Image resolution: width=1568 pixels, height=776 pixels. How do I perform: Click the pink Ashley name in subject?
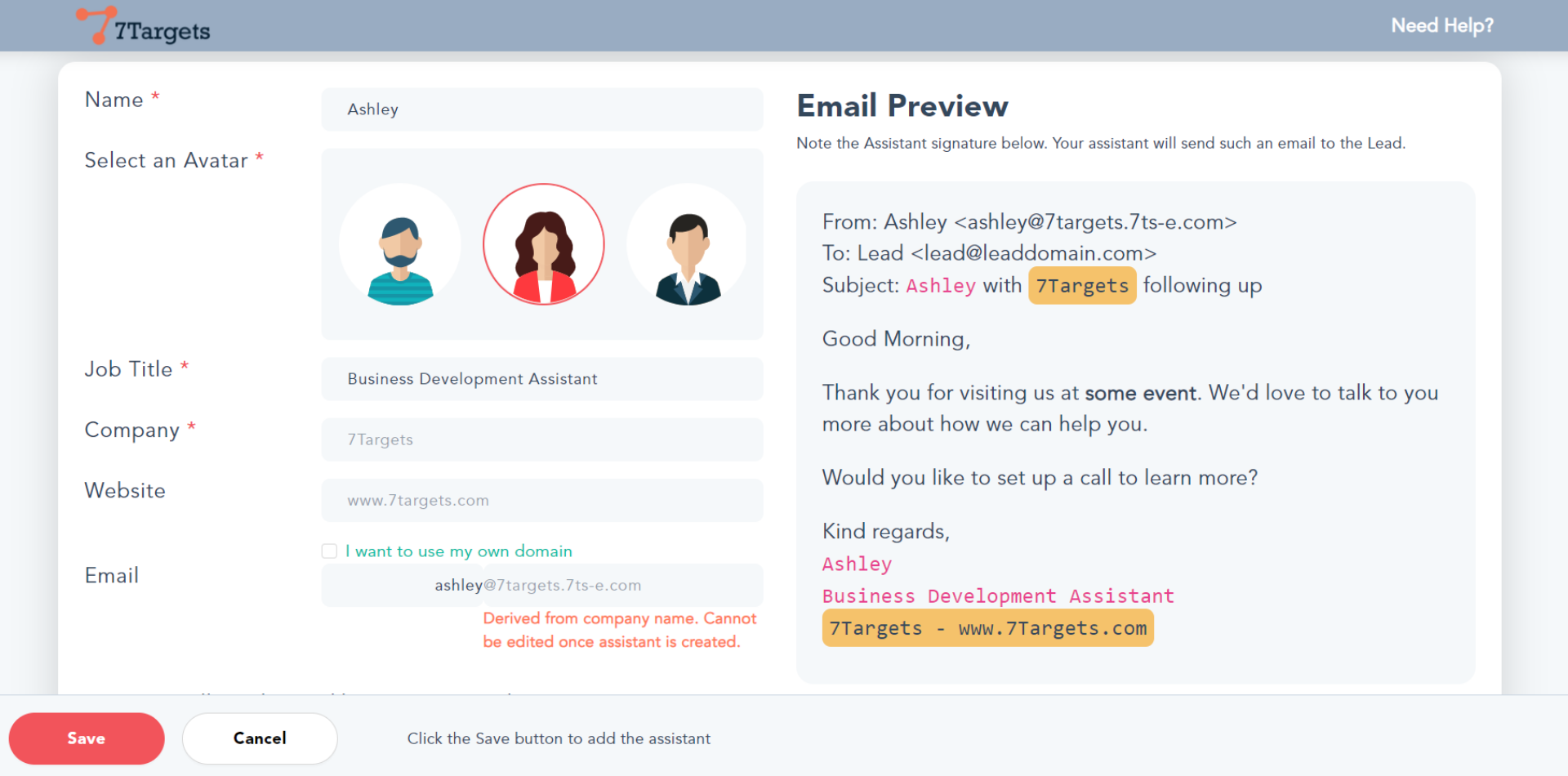click(x=941, y=286)
